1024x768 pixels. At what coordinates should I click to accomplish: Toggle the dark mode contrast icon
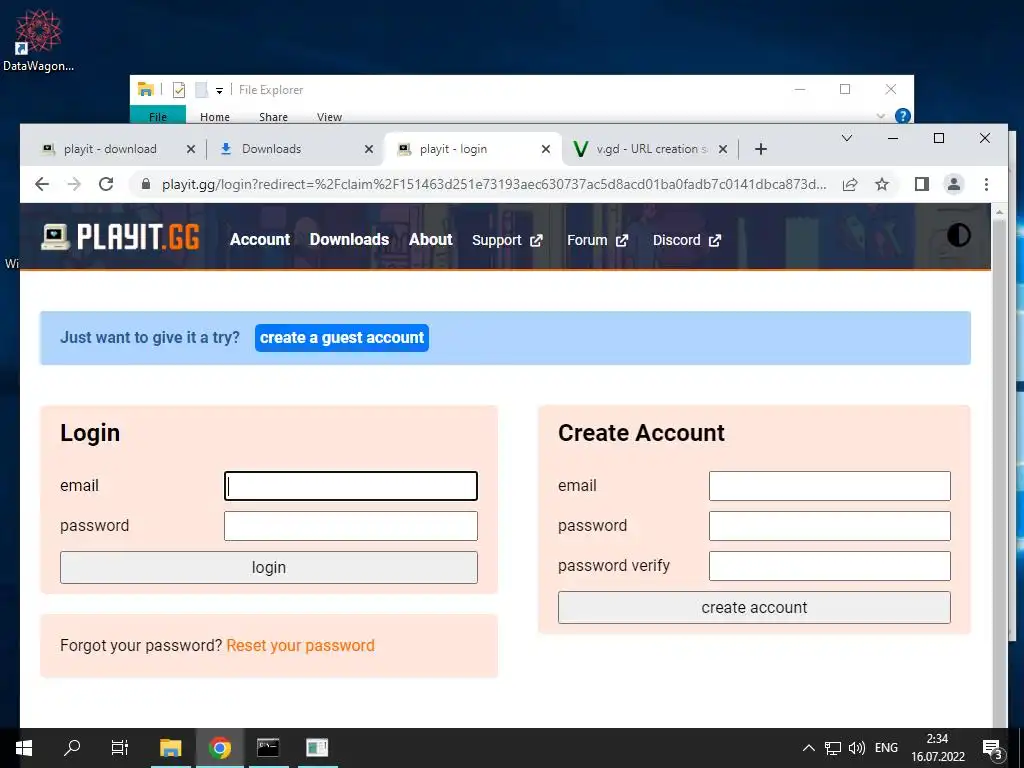click(959, 235)
